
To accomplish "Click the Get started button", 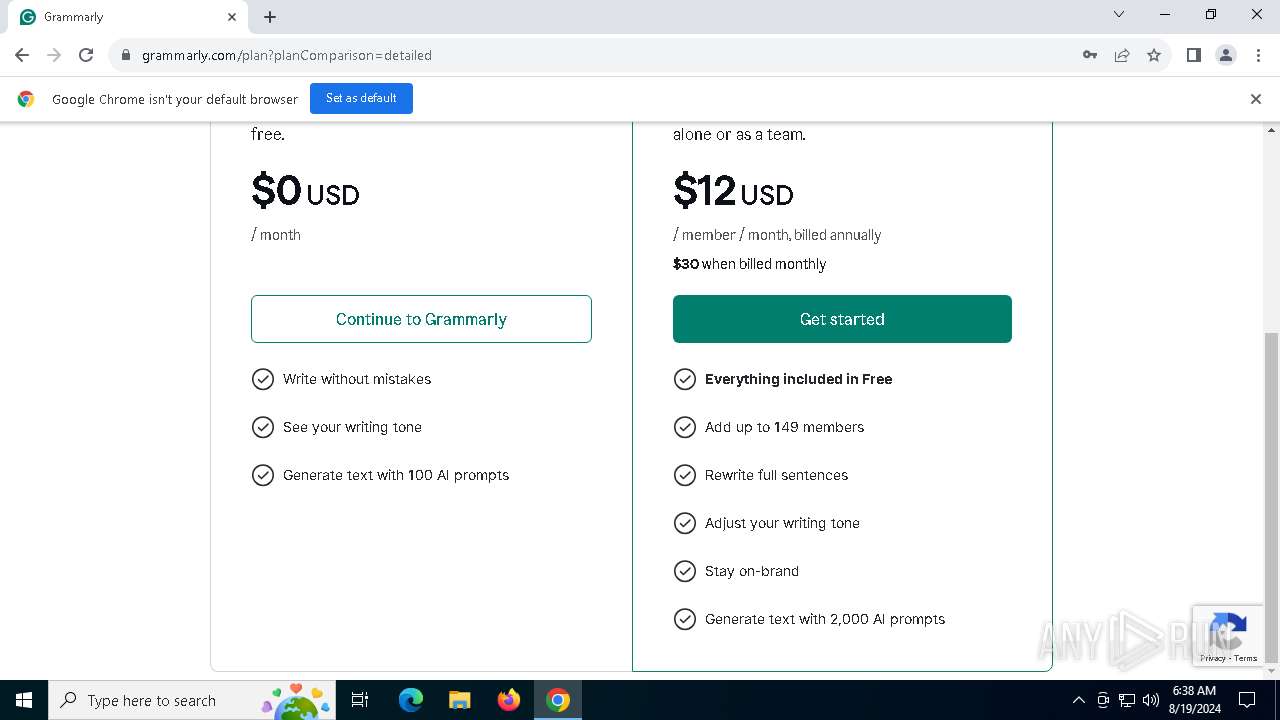I will click(x=842, y=319).
